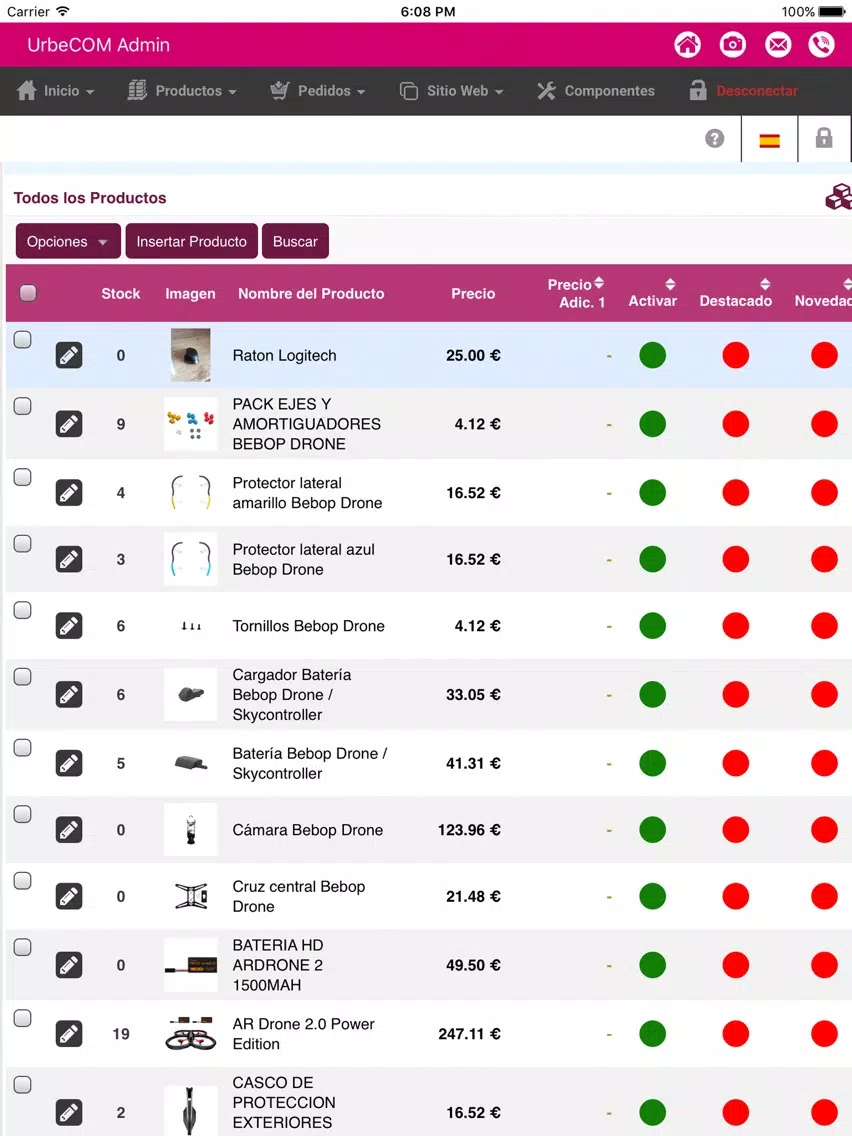
Task: Expand the Opciones dropdown button
Action: (68, 241)
